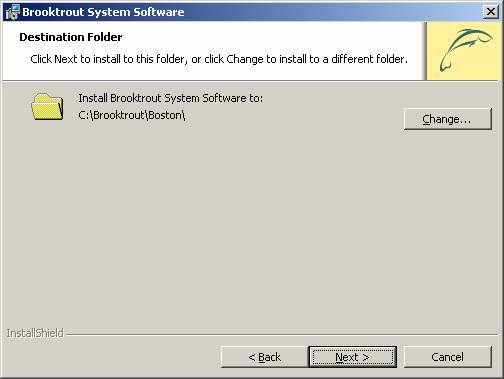This screenshot has width=504, height=379.
Task: Click the 'Install Brooktrout System Software to:' label
Action: [x=171, y=98]
